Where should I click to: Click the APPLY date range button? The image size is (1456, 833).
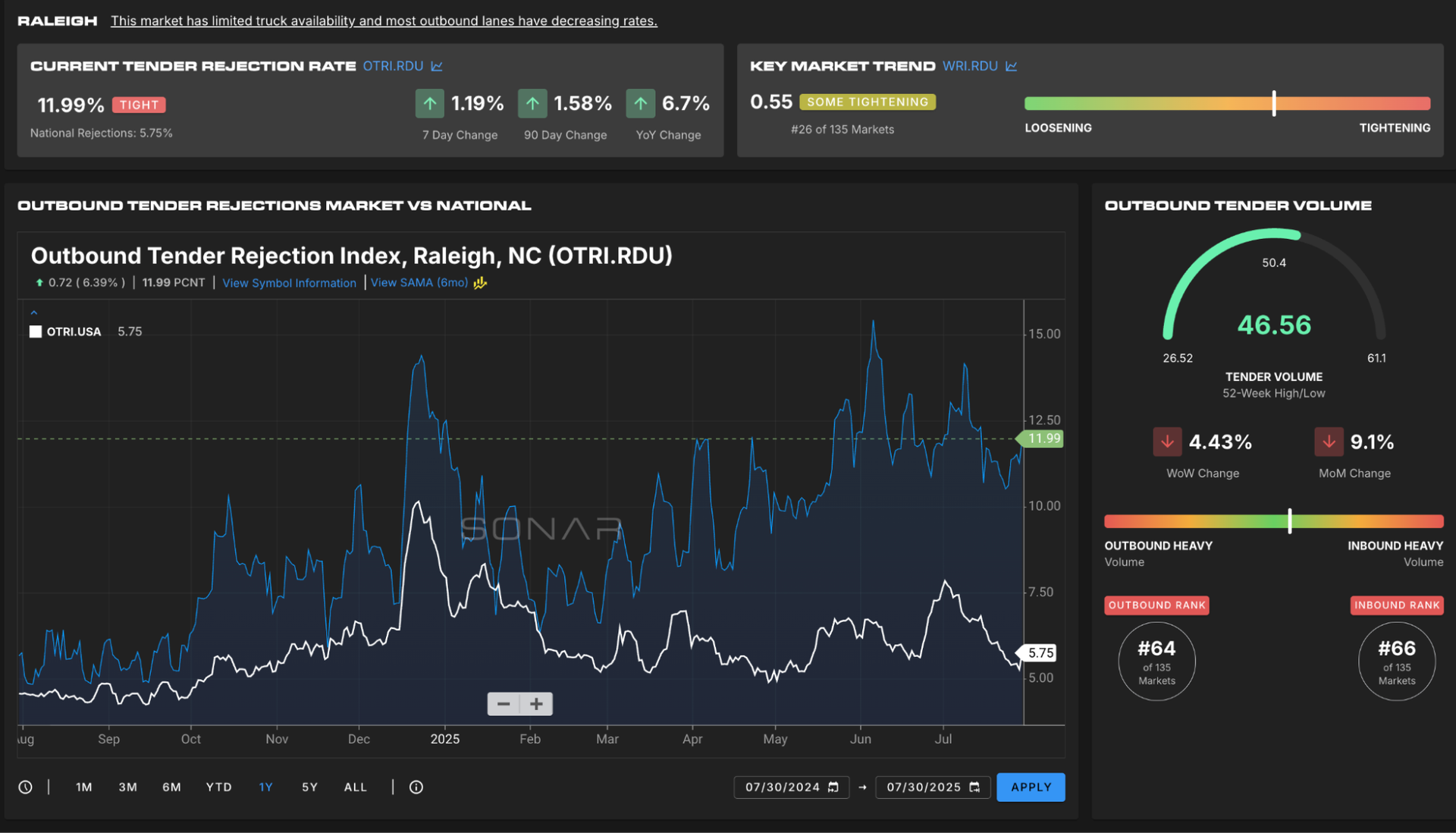click(x=1031, y=787)
